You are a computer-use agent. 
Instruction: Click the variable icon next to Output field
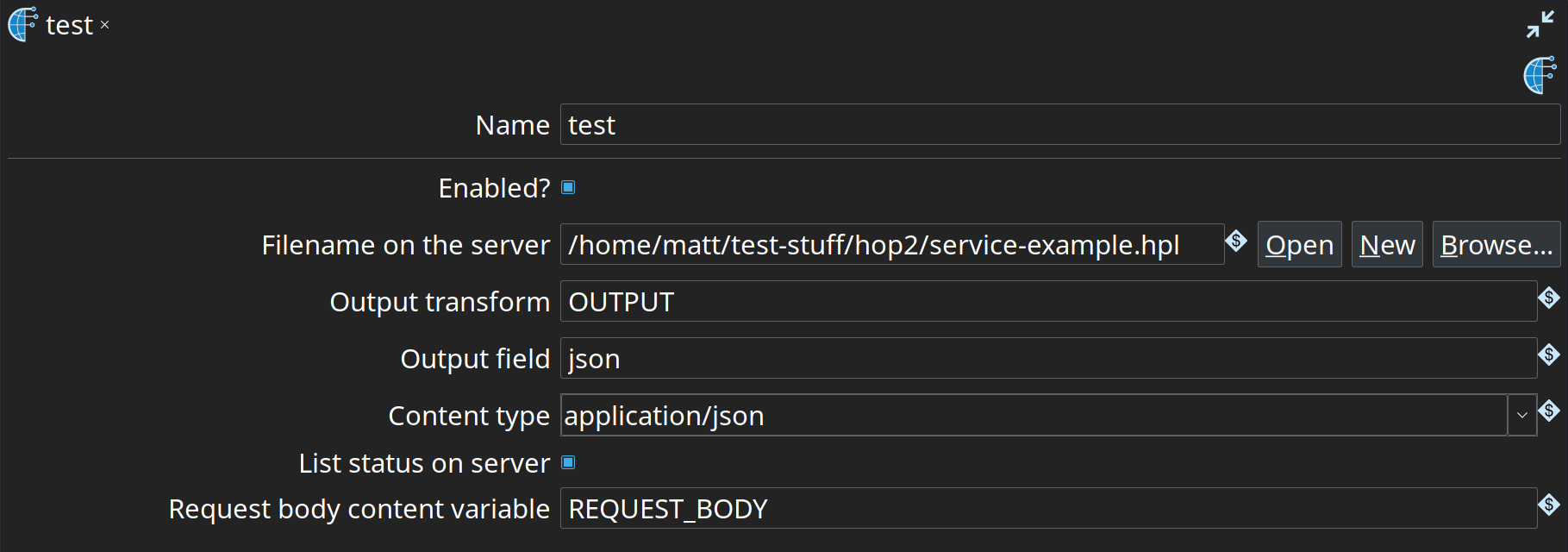[1548, 355]
